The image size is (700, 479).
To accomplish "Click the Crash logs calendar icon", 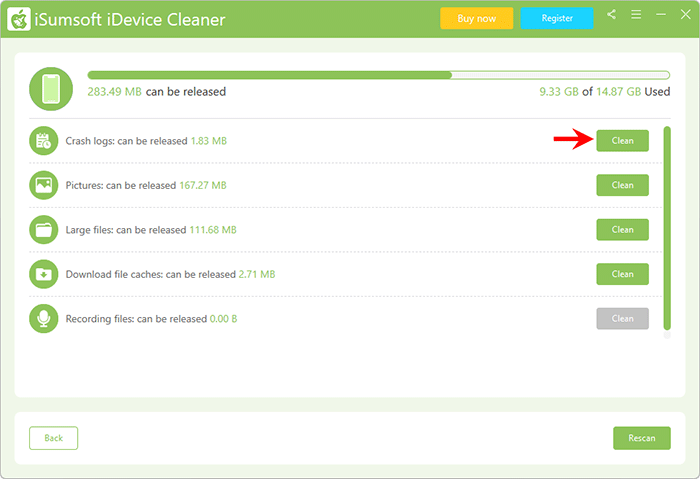I will click(x=44, y=141).
